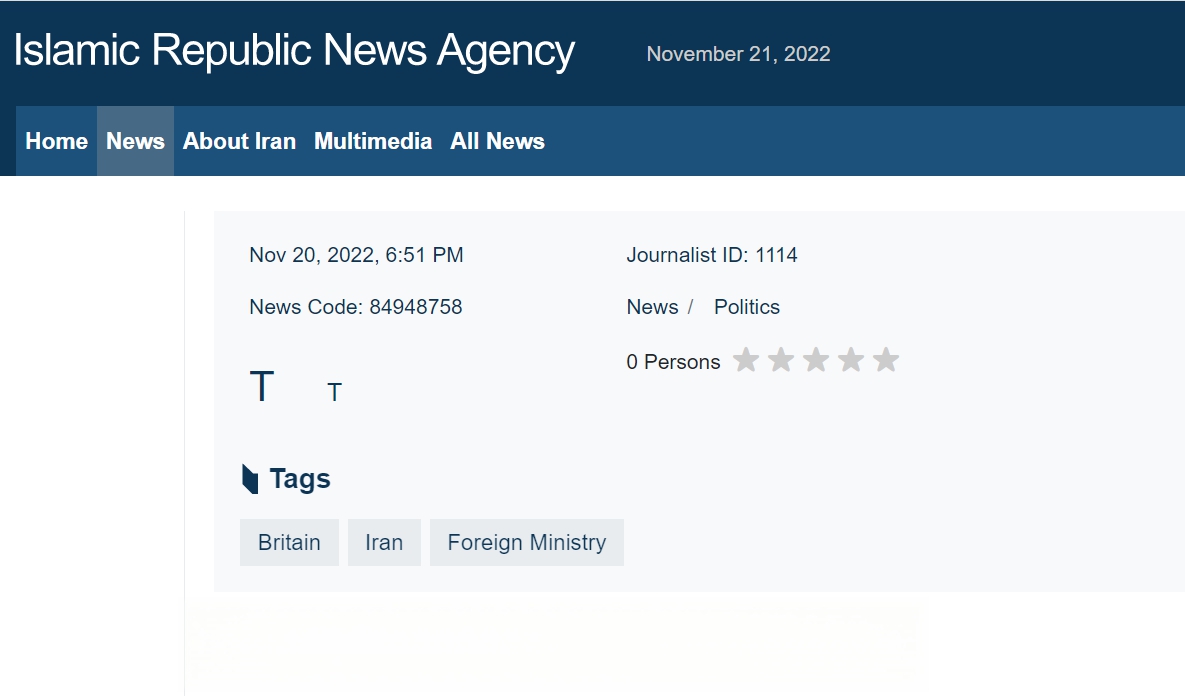Rate article one star

746,360
